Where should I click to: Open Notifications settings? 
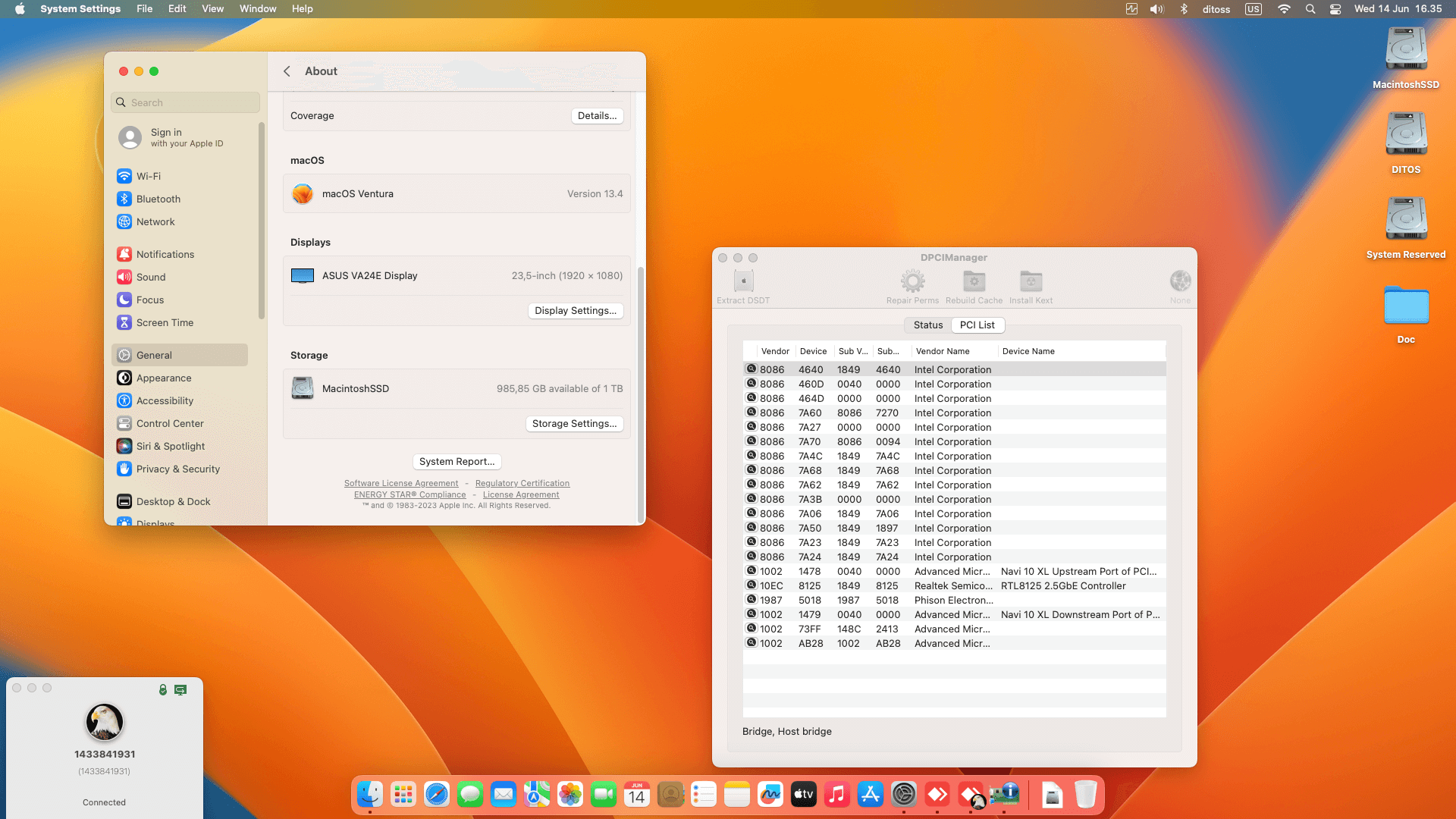[x=180, y=254]
